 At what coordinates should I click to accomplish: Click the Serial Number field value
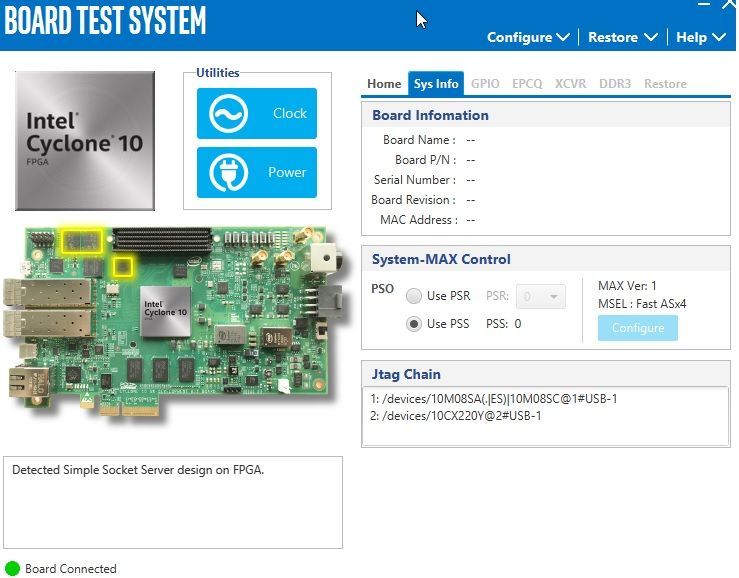(x=470, y=180)
